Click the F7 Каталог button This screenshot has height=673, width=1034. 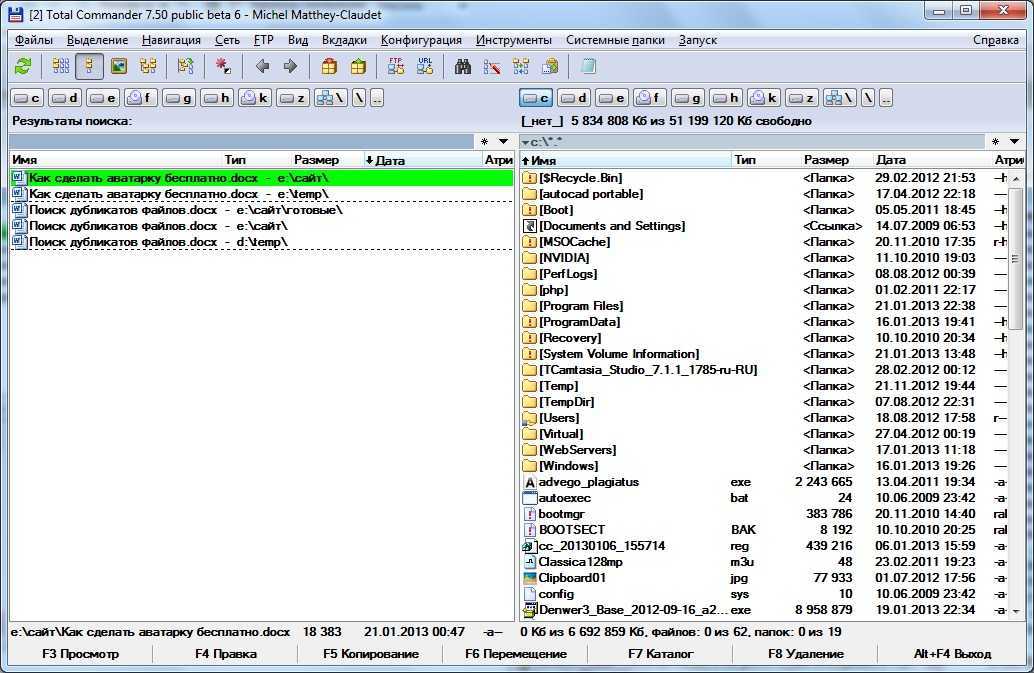click(x=660, y=654)
